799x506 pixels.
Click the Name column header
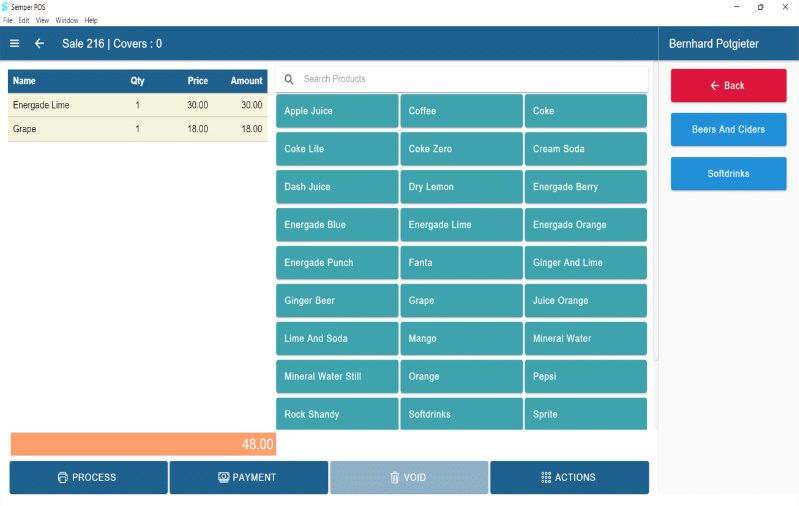[24, 81]
